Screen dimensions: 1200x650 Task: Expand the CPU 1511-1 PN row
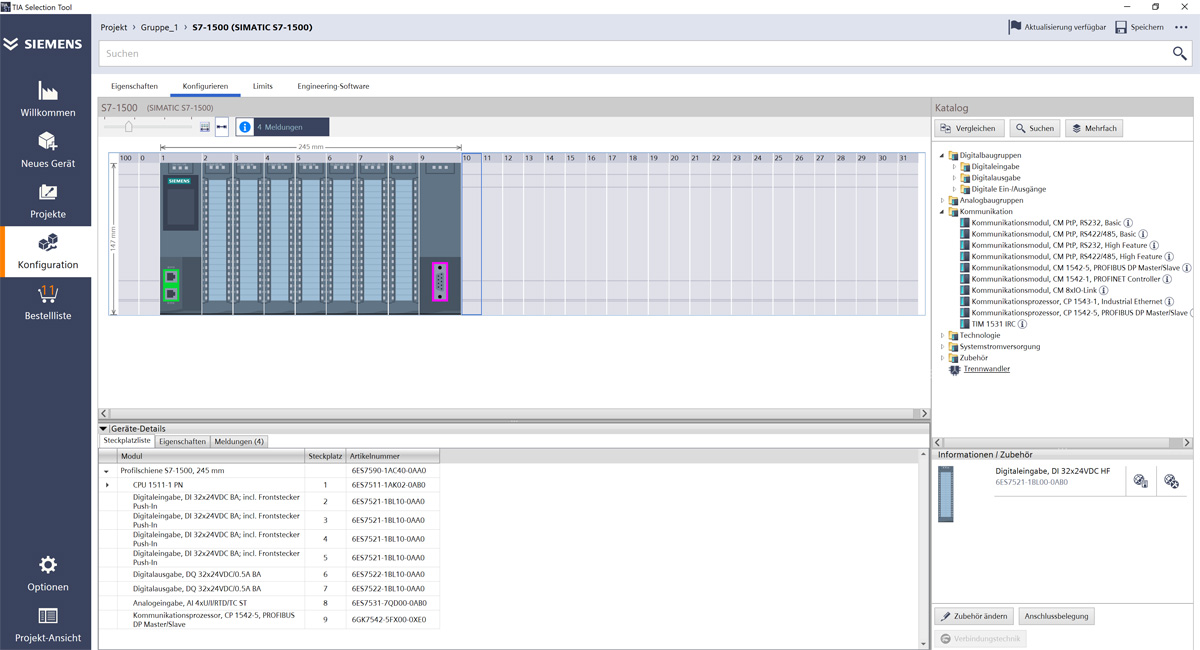pyautogui.click(x=107, y=485)
